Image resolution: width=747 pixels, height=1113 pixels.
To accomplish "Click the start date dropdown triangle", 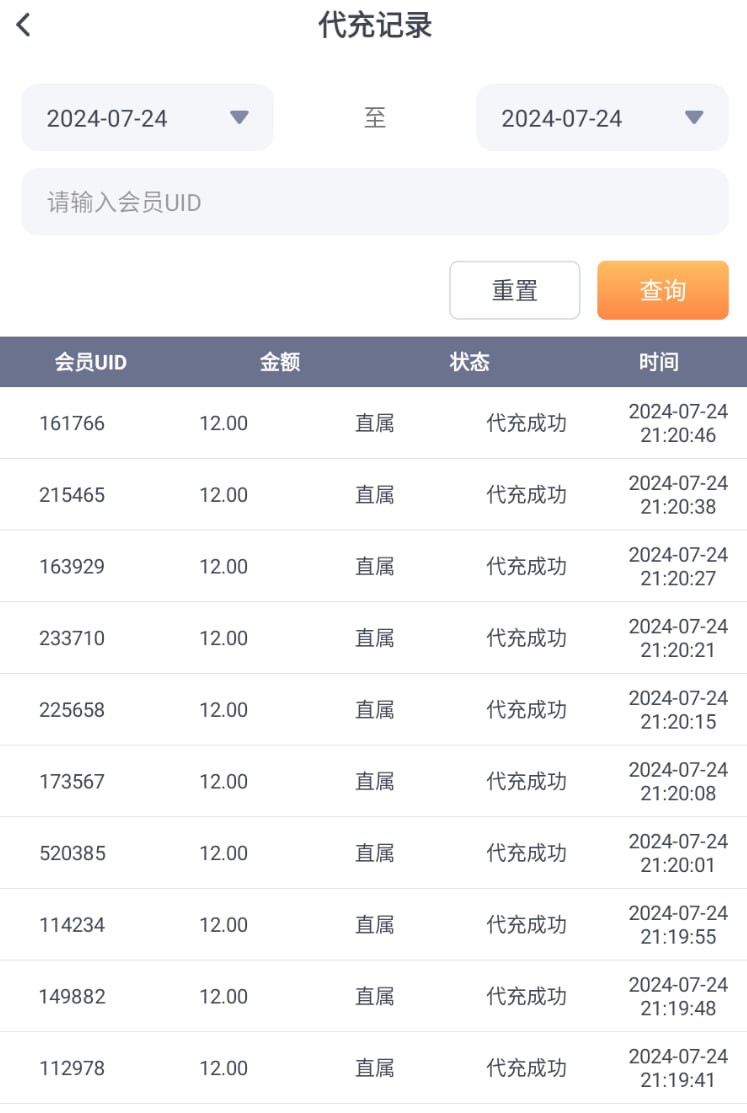I will [x=239, y=117].
